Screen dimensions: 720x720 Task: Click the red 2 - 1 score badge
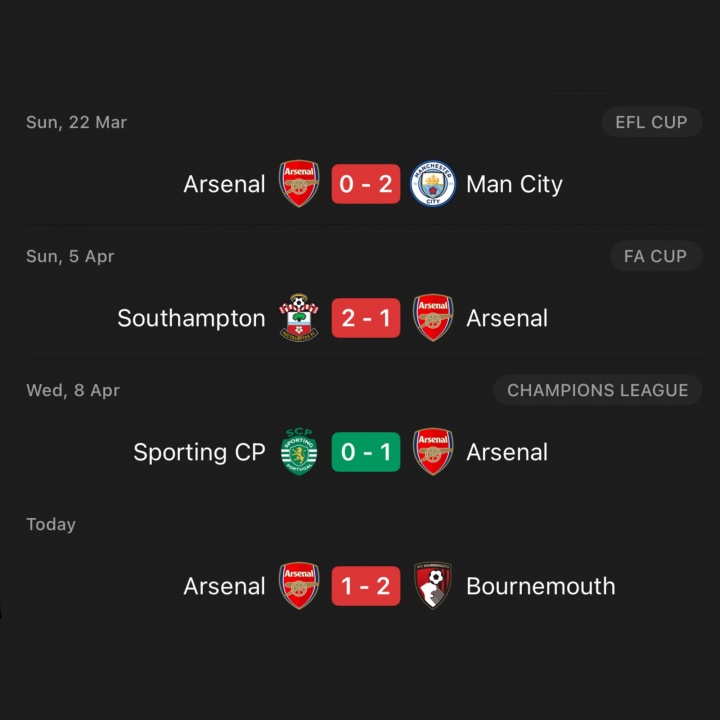tap(366, 318)
